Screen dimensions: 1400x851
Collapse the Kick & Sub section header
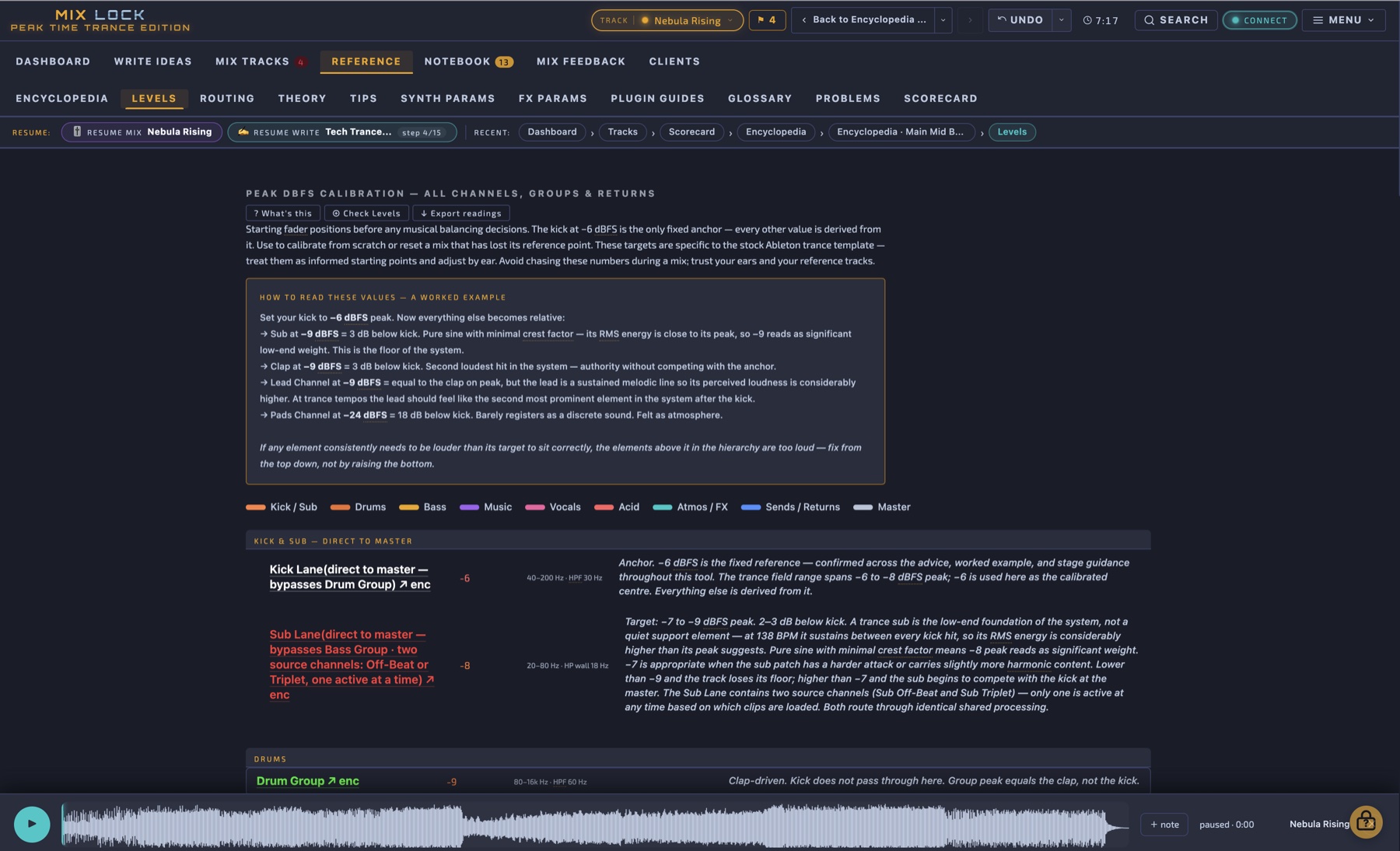(x=698, y=541)
